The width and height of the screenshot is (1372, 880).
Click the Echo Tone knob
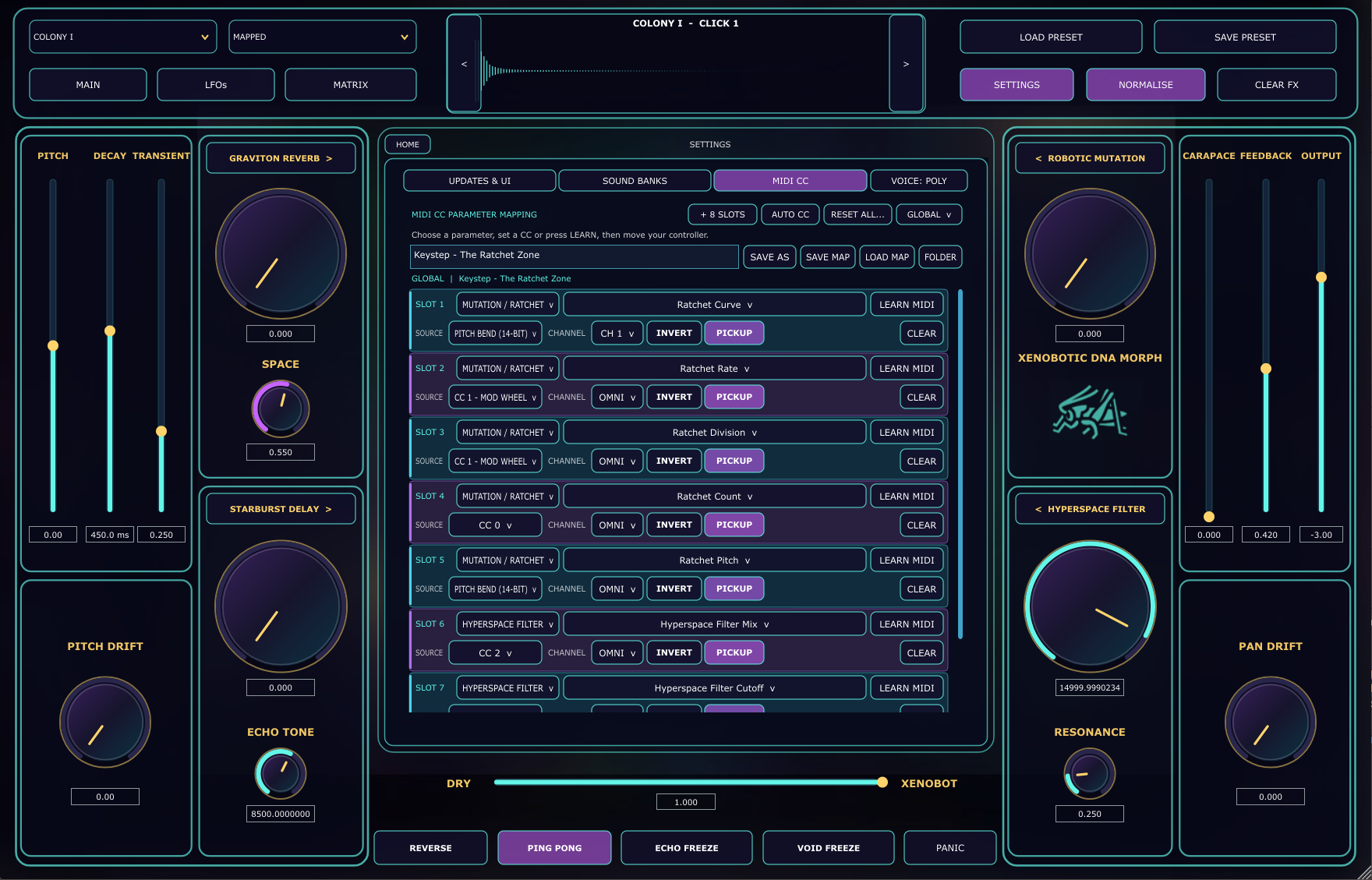tap(281, 773)
